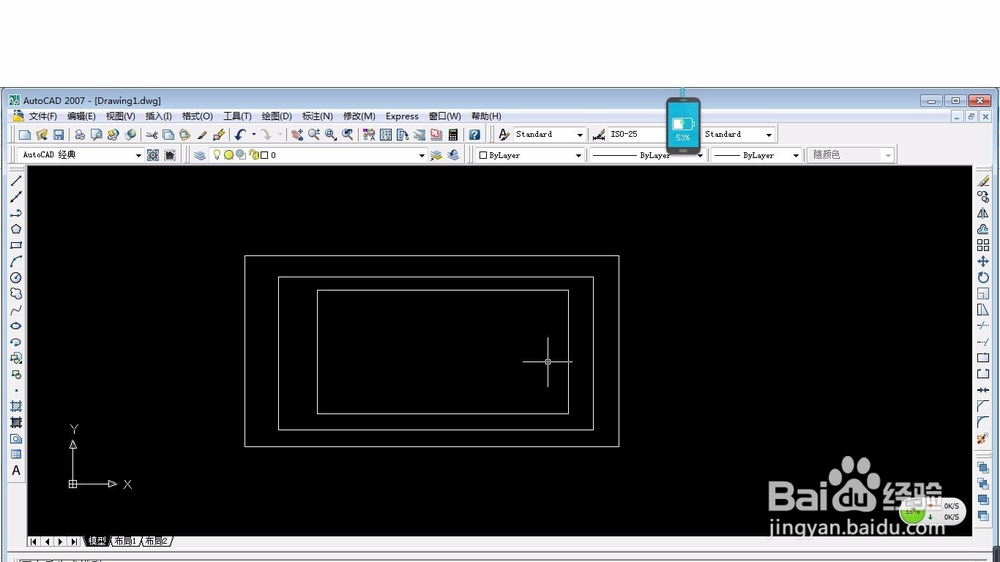Click the Help question mark icon

point(474,135)
